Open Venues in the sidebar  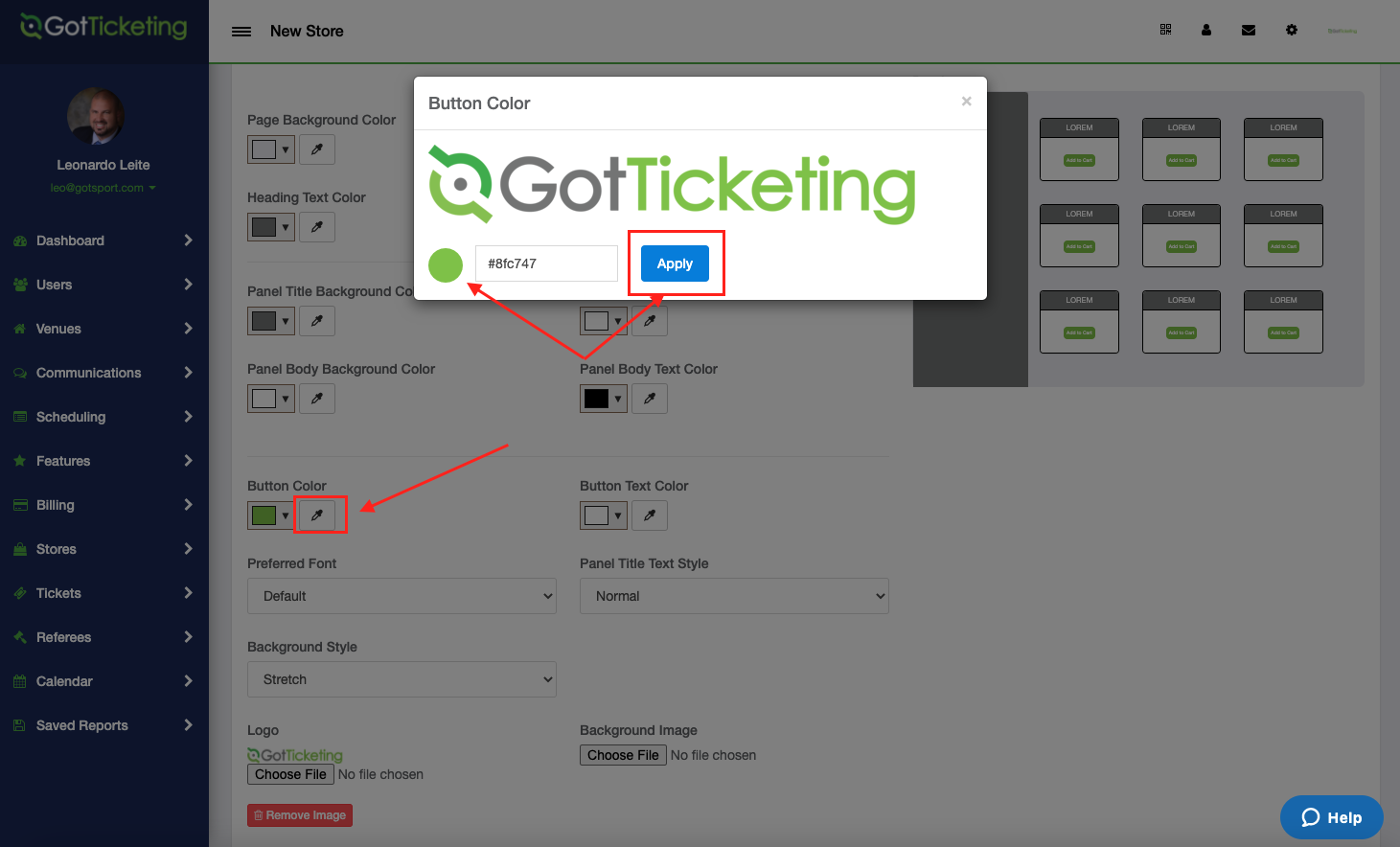click(103, 329)
